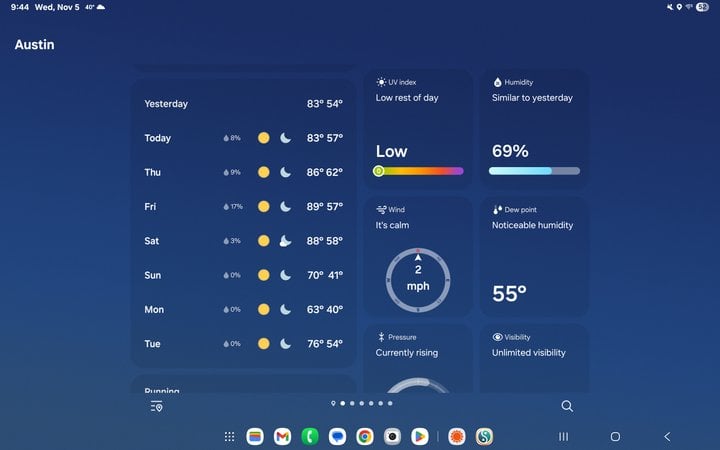The width and height of the screenshot is (720, 450).
Task: Open the saved locations list icon
Action: pyautogui.click(x=156, y=406)
